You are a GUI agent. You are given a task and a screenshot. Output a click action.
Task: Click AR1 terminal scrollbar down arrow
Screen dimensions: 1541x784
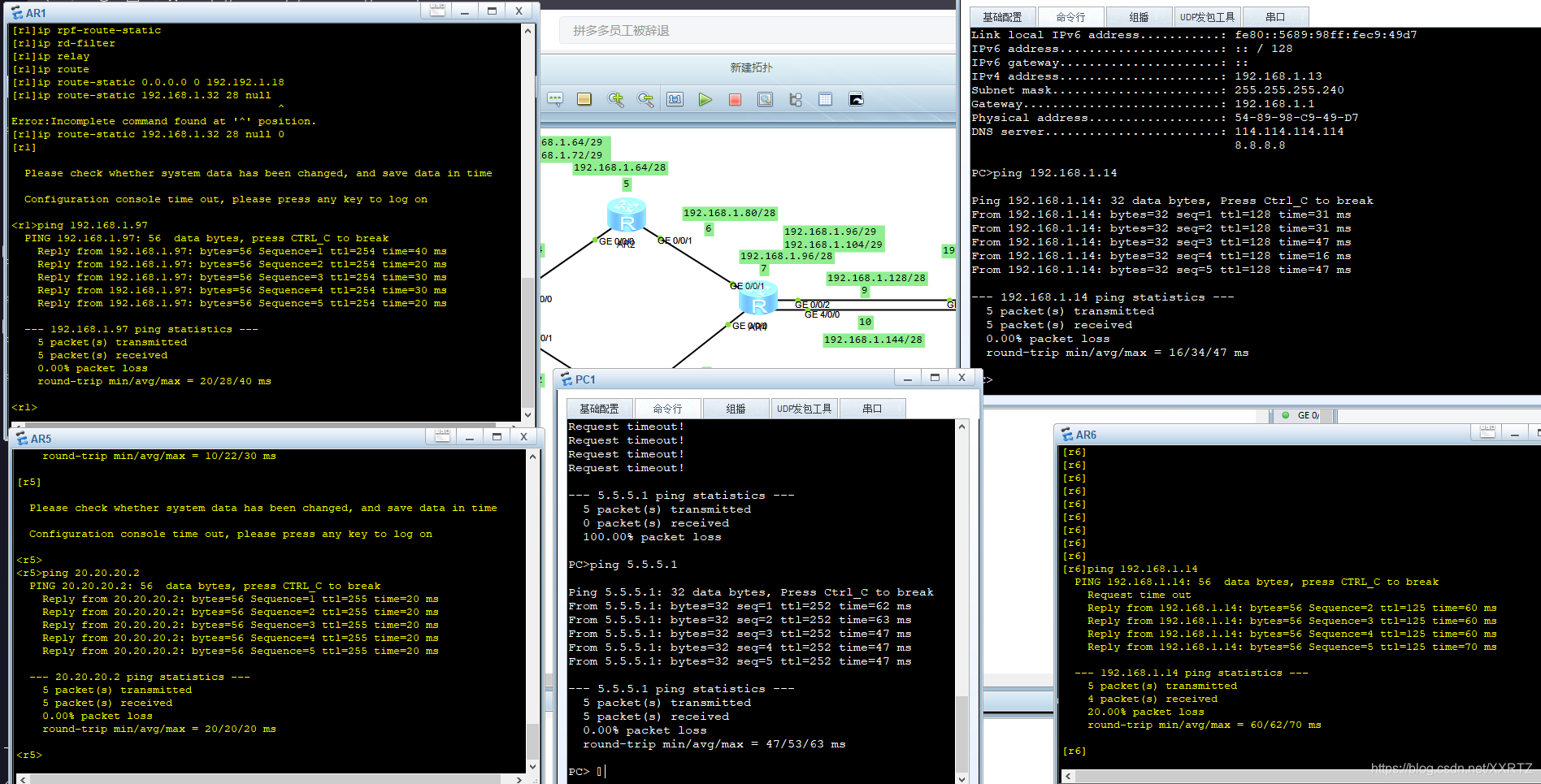pyautogui.click(x=528, y=414)
